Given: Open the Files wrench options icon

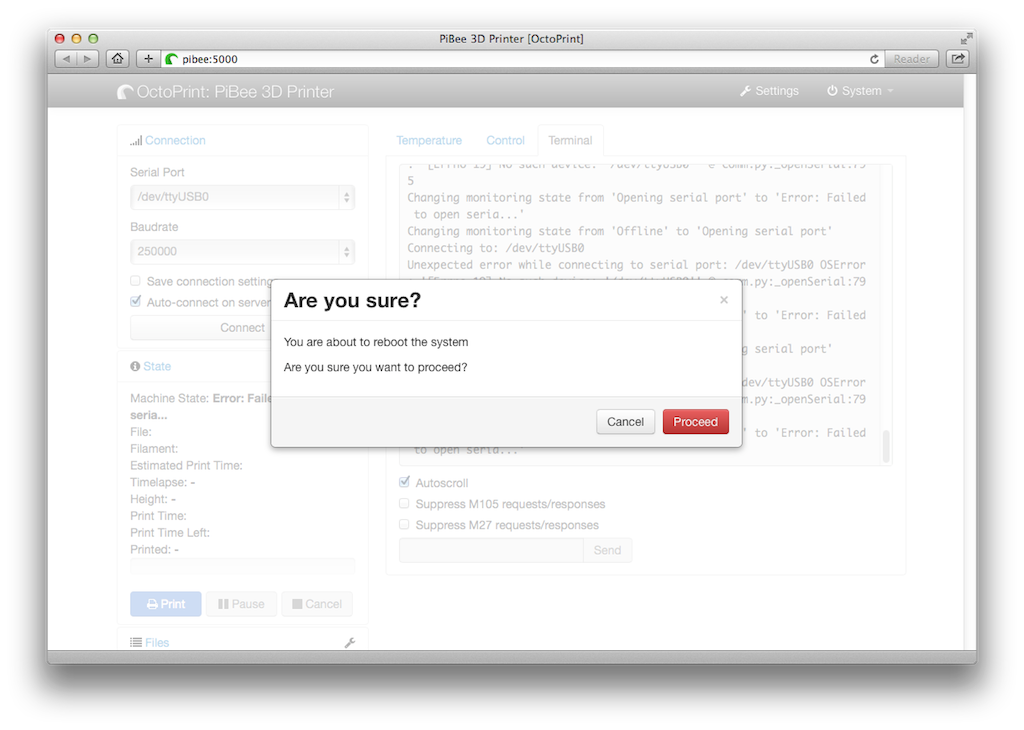Looking at the screenshot, I should [x=350, y=643].
